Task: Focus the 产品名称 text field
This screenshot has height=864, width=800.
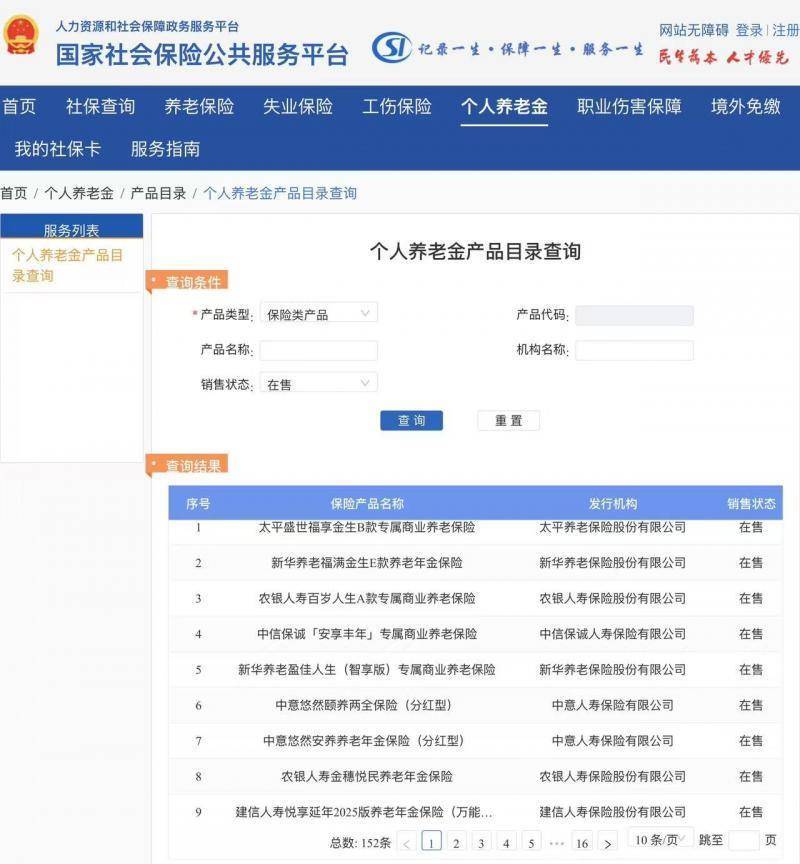Action: (x=319, y=350)
